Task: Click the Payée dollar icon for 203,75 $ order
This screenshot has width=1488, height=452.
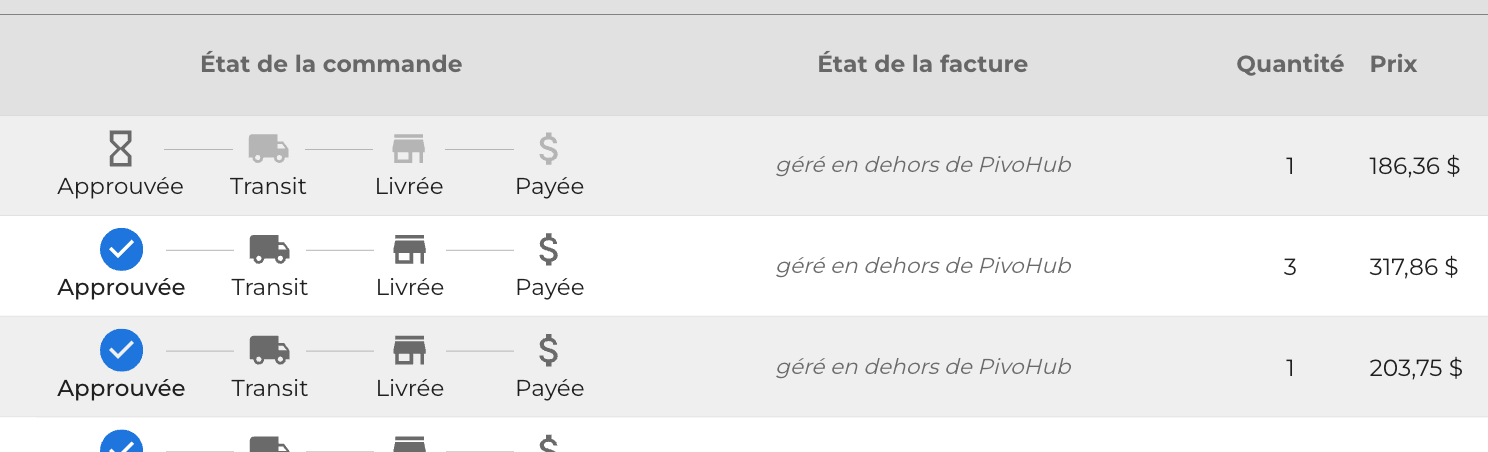Action: point(548,351)
